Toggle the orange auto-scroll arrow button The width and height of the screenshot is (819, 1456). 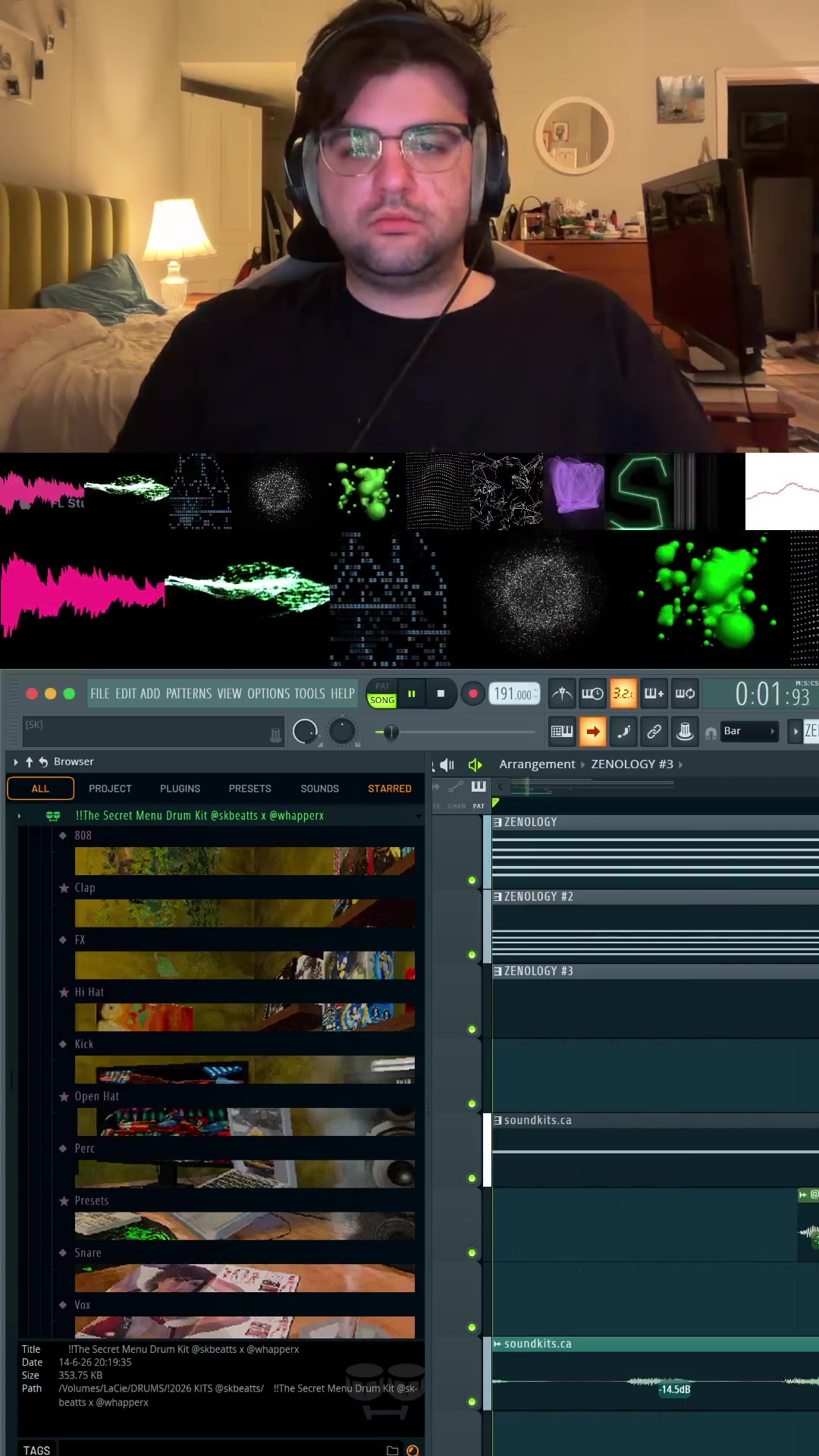592,732
